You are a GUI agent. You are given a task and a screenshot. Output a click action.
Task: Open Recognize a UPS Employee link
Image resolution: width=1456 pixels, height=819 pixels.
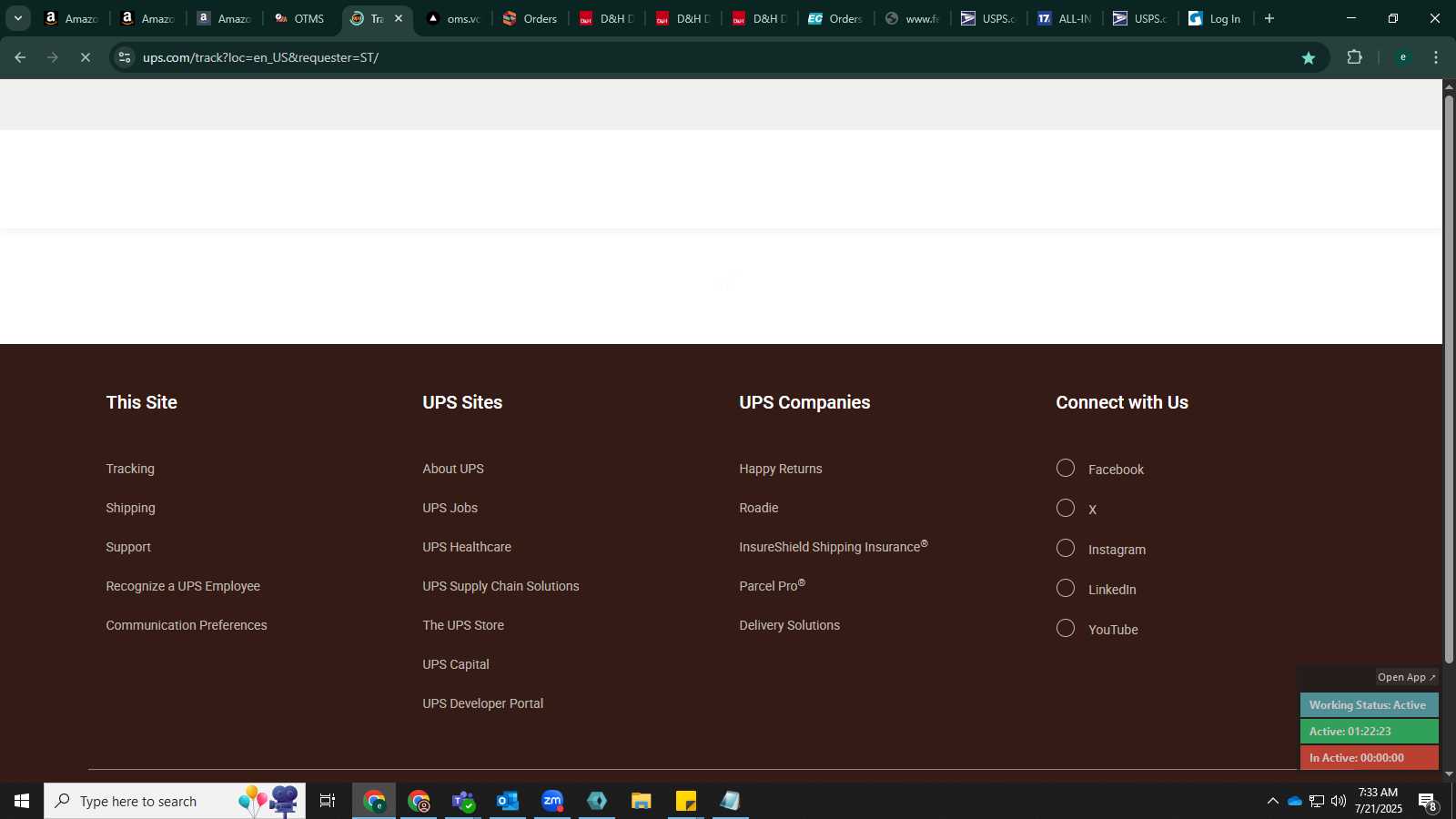(x=183, y=586)
